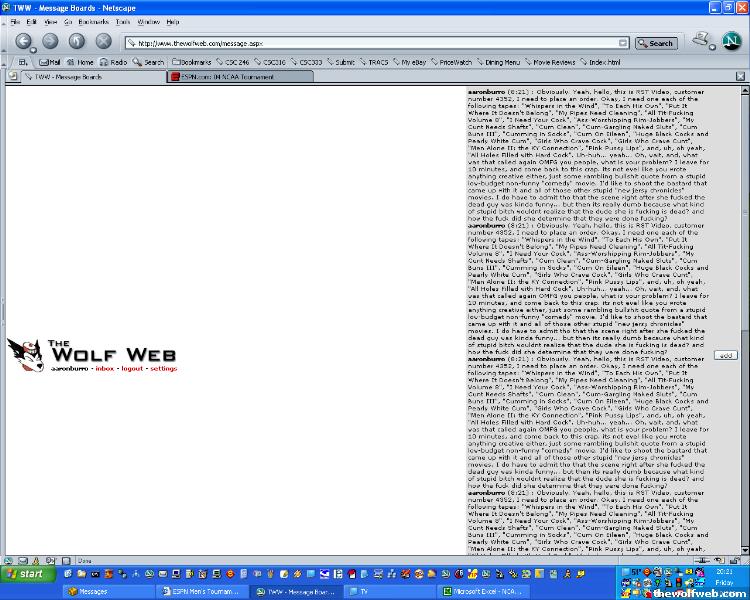Open the Tools menu
The width and height of the screenshot is (750, 600).
123,21
